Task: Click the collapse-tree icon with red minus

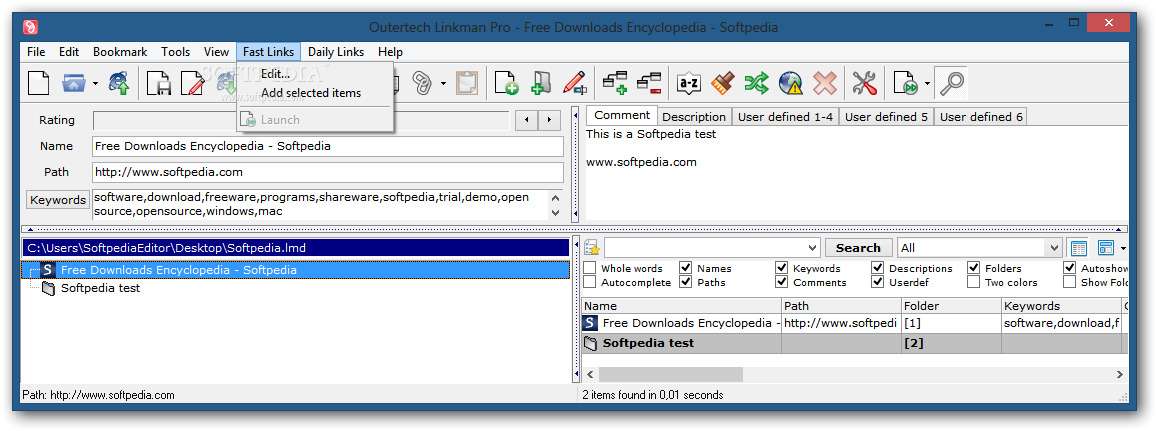Action: 649,83
